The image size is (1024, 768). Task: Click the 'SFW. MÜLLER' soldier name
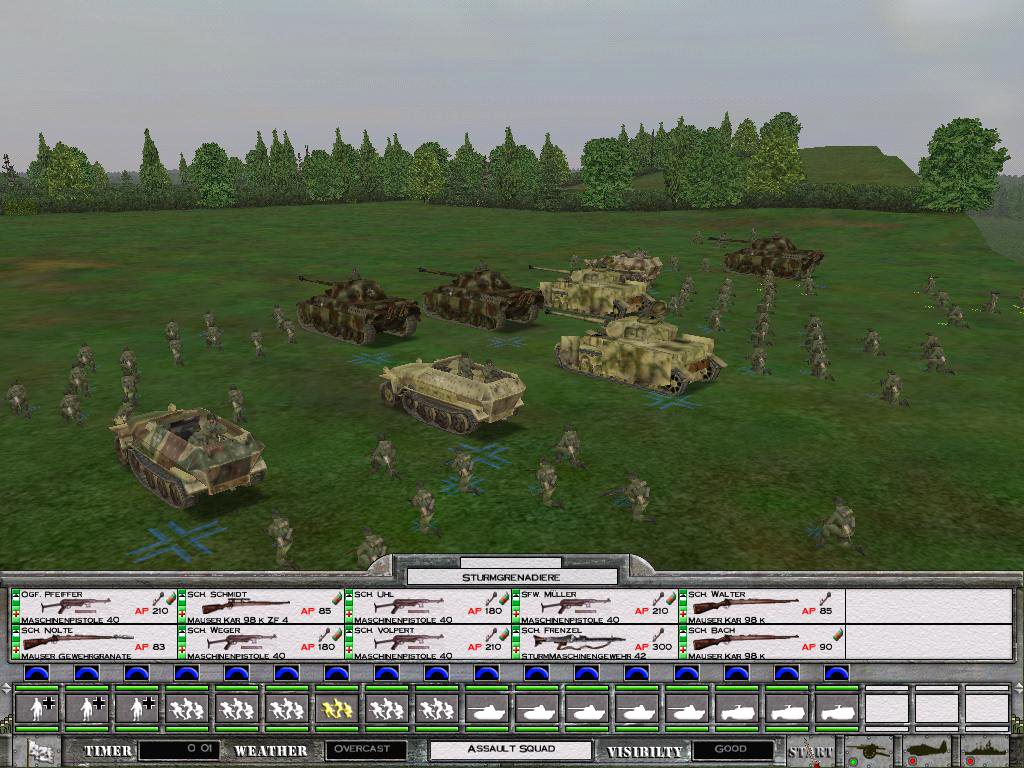point(549,594)
